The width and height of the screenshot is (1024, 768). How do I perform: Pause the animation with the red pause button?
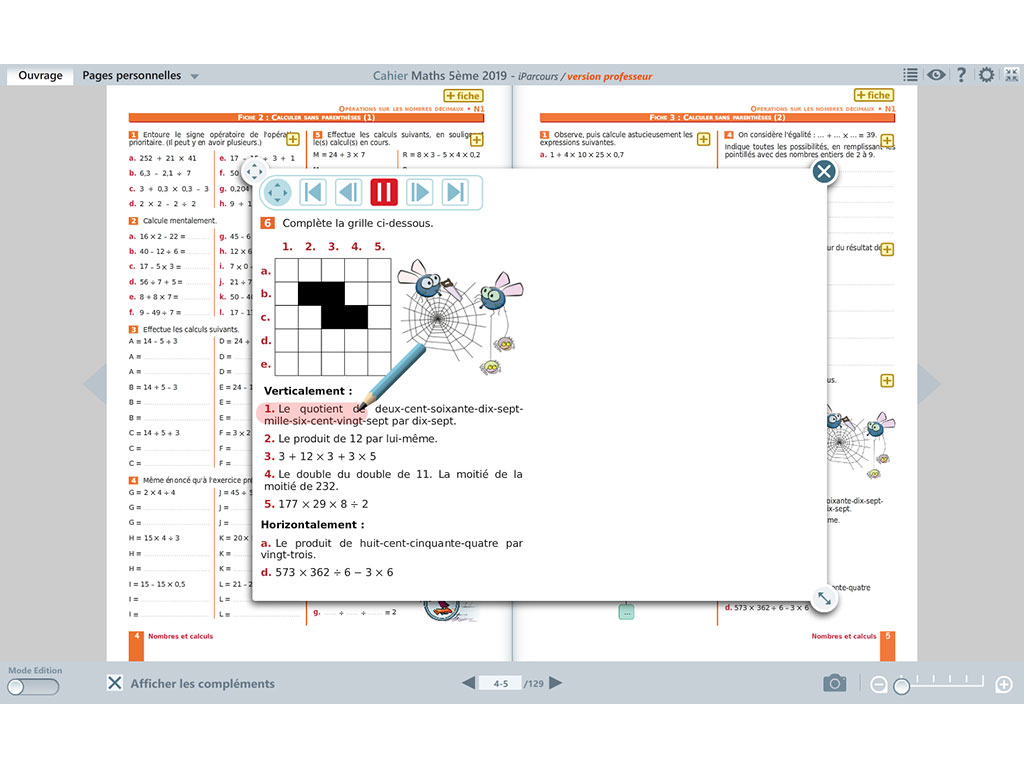click(384, 192)
